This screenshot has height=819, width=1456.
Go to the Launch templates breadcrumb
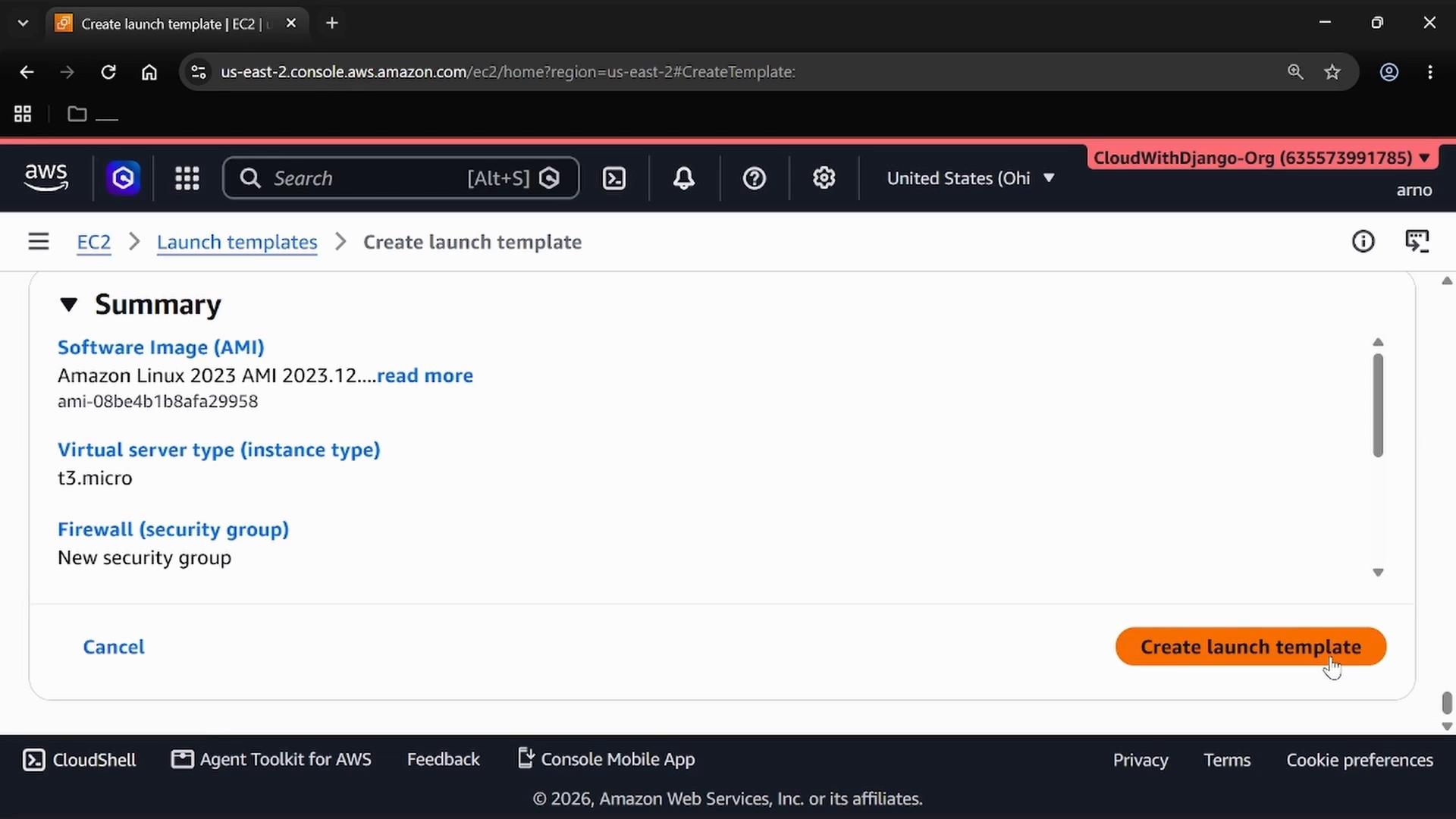pyautogui.click(x=237, y=243)
